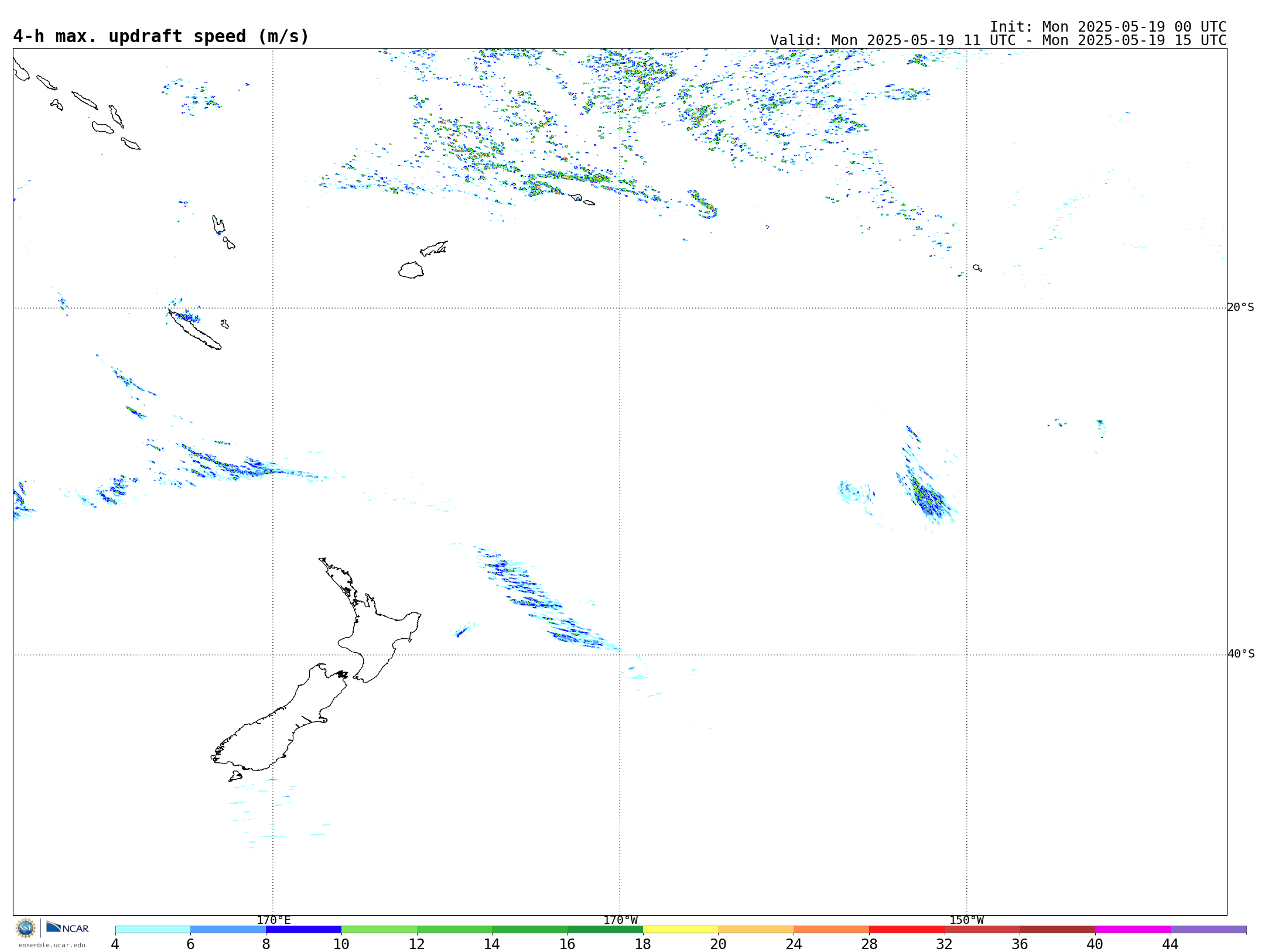1265x952 pixels.
Task: Select the yellow 18-20 colorbar swatch
Action: pos(681,930)
